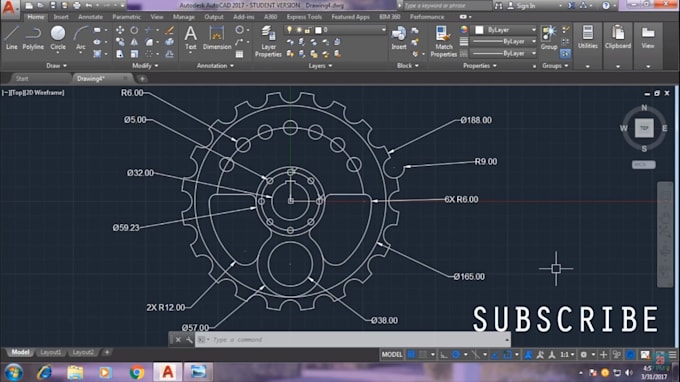This screenshot has height=382, width=680.
Task: Expand the Groups panel
Action: (555, 66)
